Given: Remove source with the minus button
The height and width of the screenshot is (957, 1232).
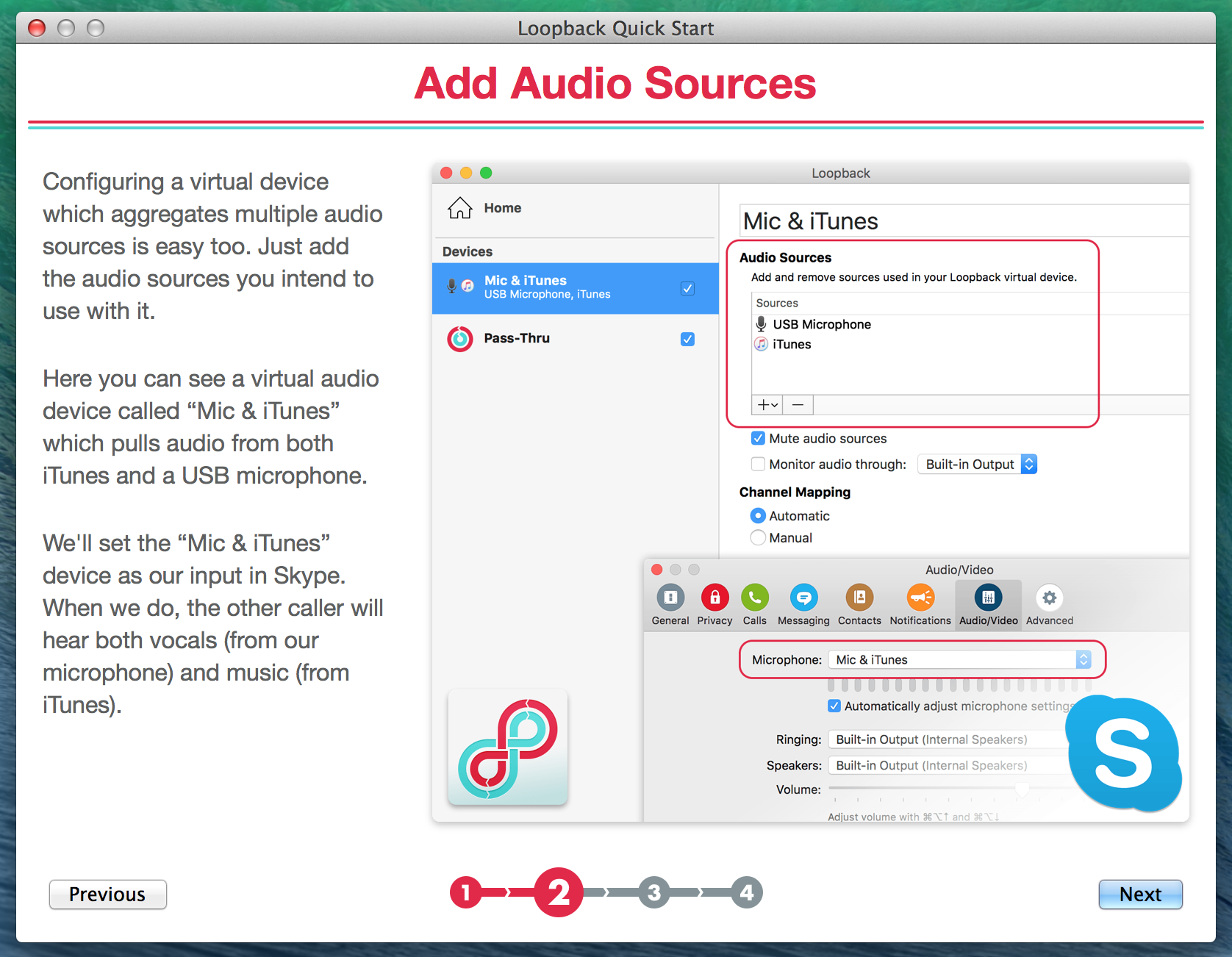Looking at the screenshot, I should click(x=798, y=405).
